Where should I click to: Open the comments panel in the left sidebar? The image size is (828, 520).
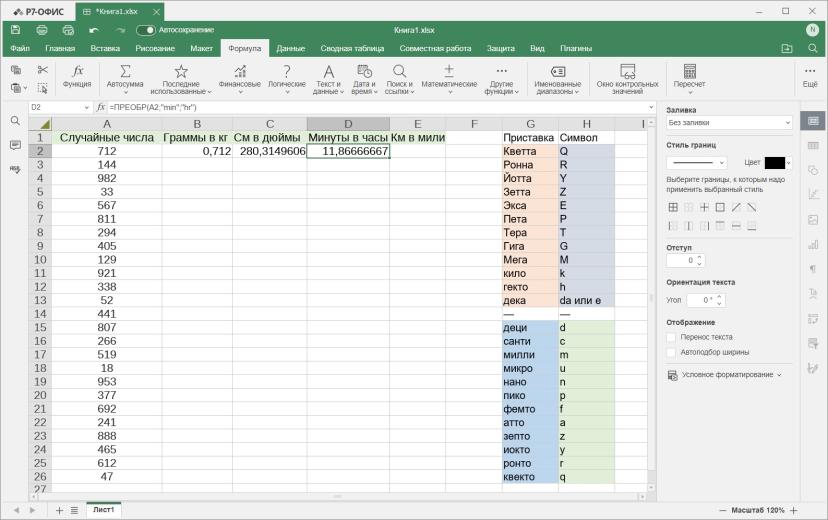[15, 145]
